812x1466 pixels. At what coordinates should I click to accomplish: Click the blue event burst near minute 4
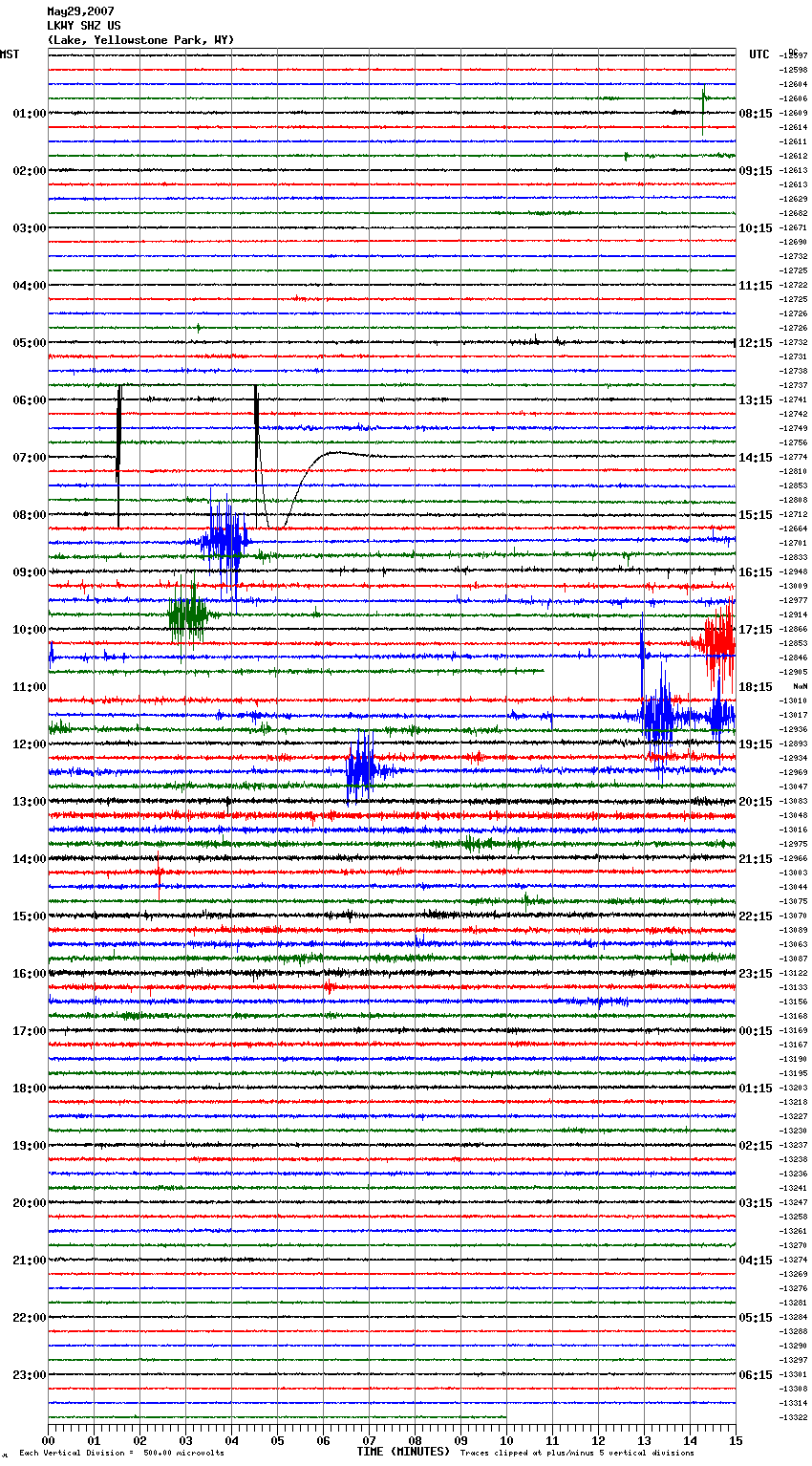(225, 542)
